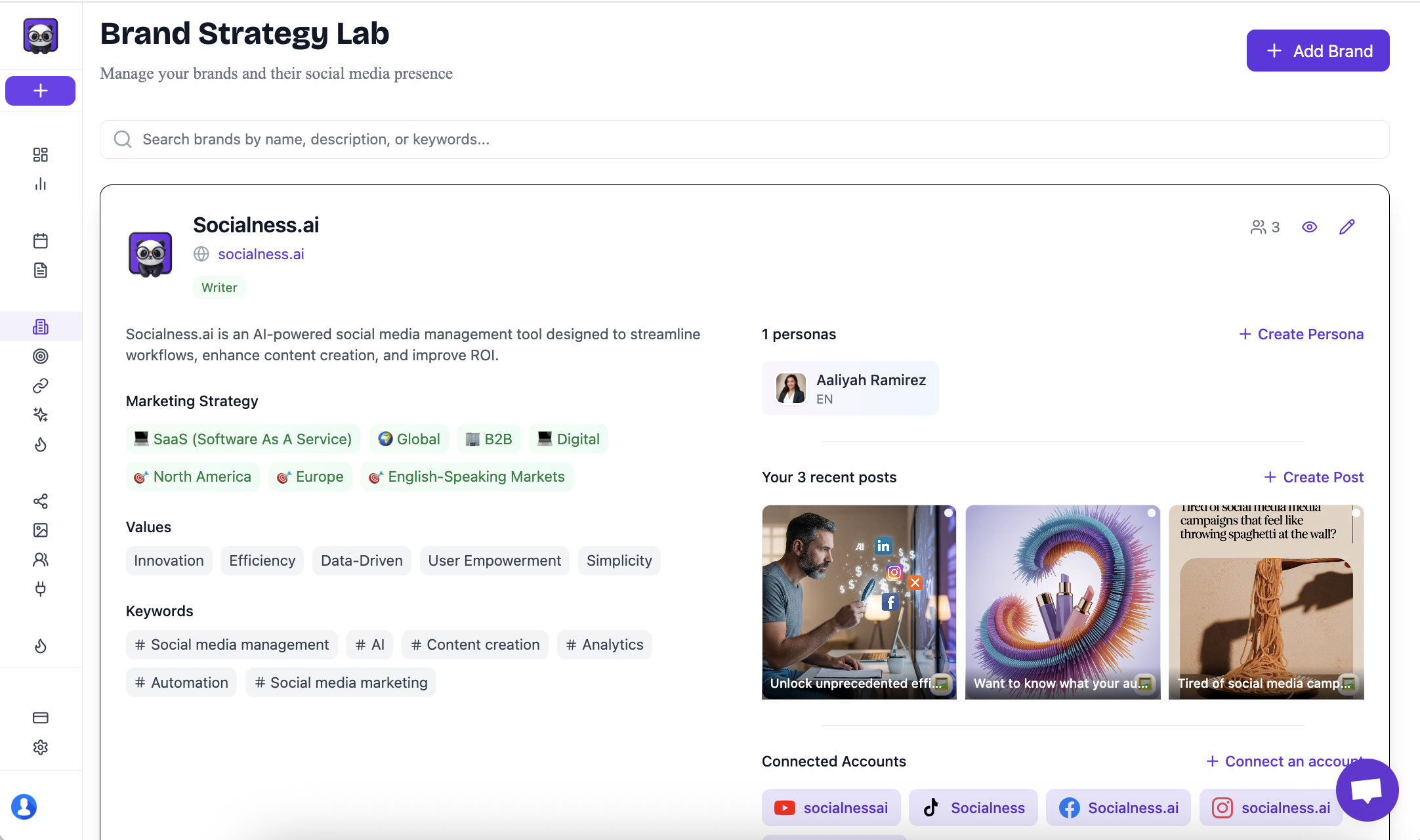Open the target goals icon in sidebar
The height and width of the screenshot is (840, 1420).
click(40, 356)
